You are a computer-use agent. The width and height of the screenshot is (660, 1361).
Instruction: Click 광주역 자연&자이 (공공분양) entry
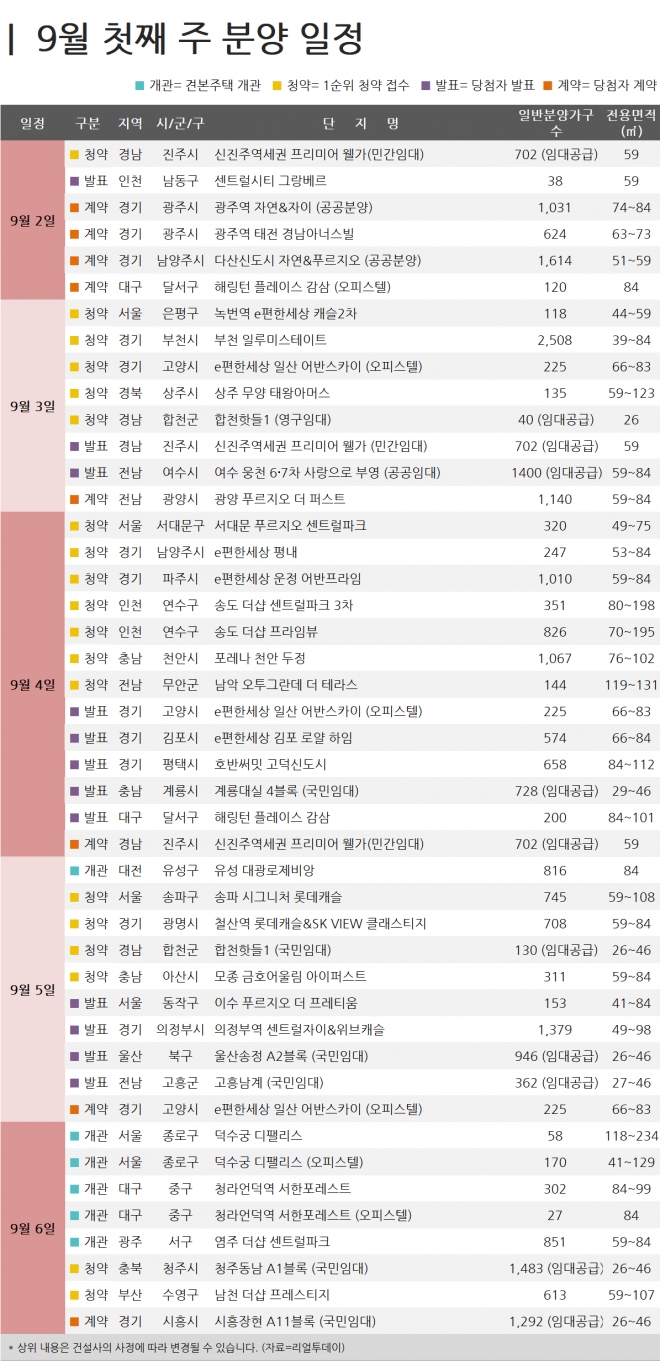coord(294,207)
